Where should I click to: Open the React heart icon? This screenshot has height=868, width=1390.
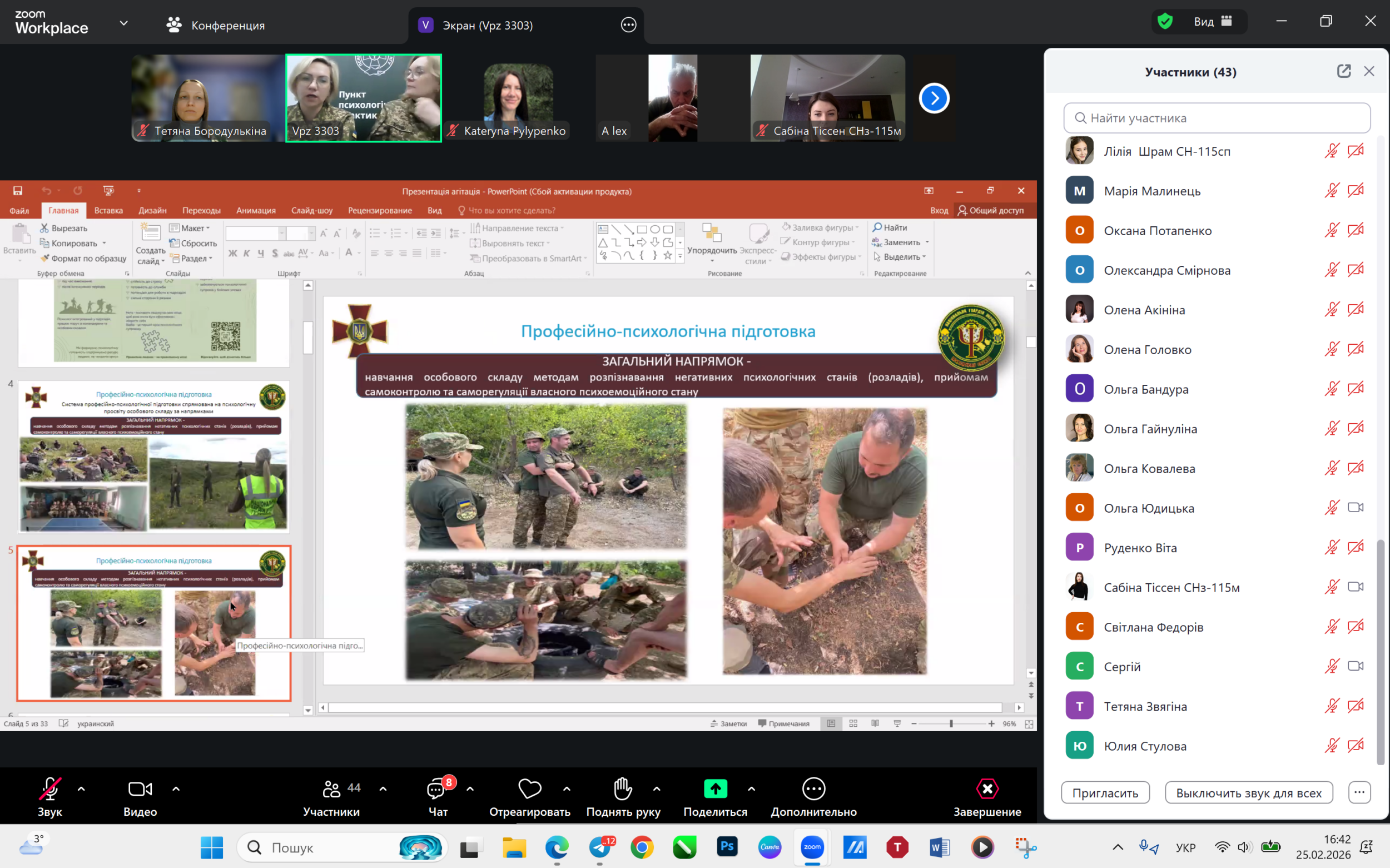click(x=529, y=790)
